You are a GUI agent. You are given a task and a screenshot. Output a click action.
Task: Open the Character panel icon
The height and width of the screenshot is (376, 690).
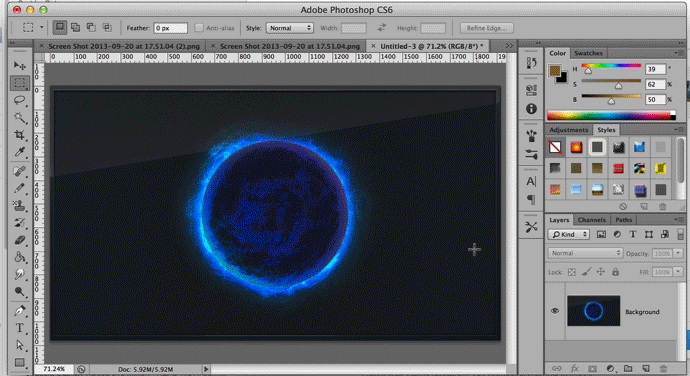click(531, 181)
